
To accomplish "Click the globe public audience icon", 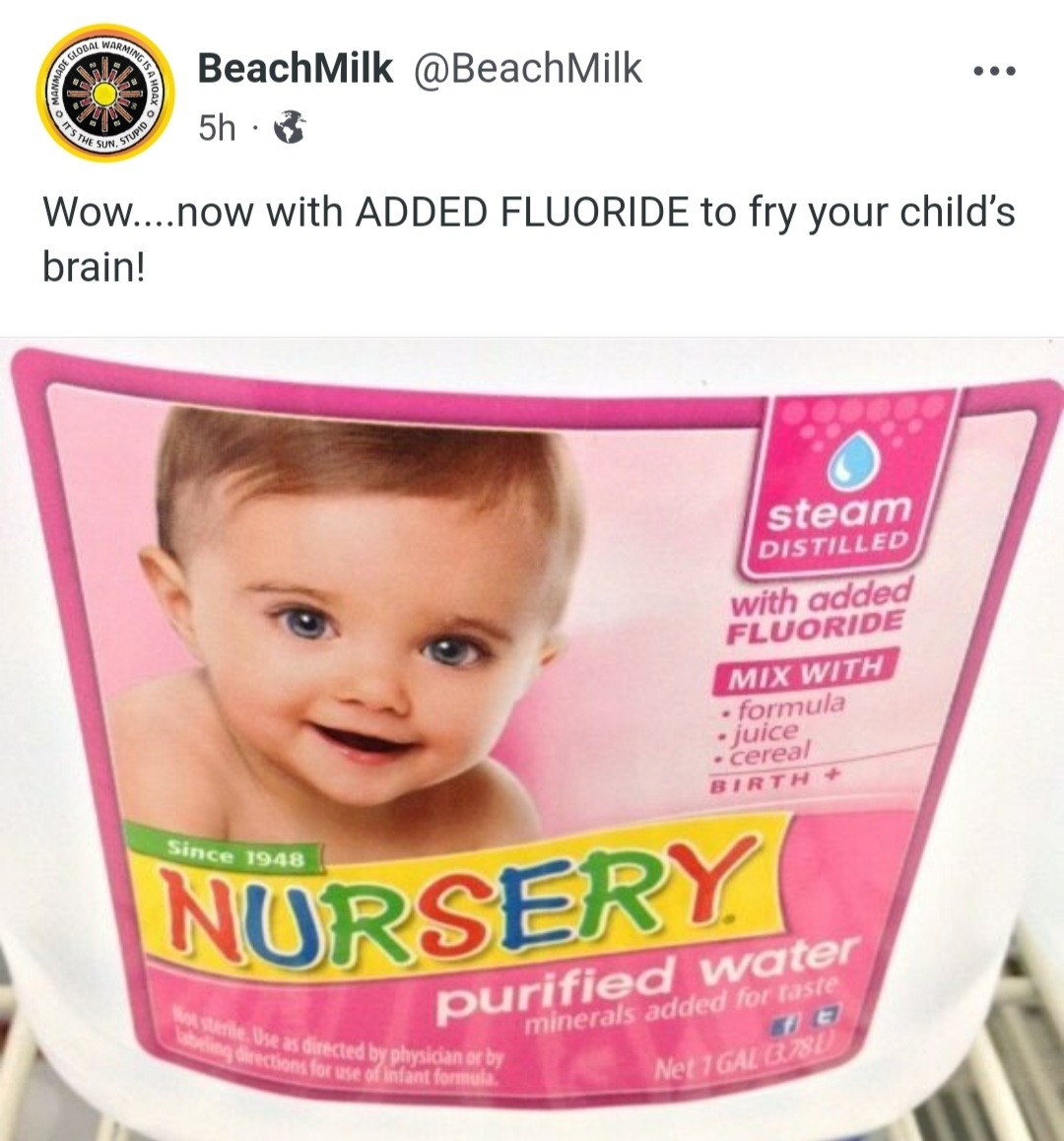I will point(289,128).
